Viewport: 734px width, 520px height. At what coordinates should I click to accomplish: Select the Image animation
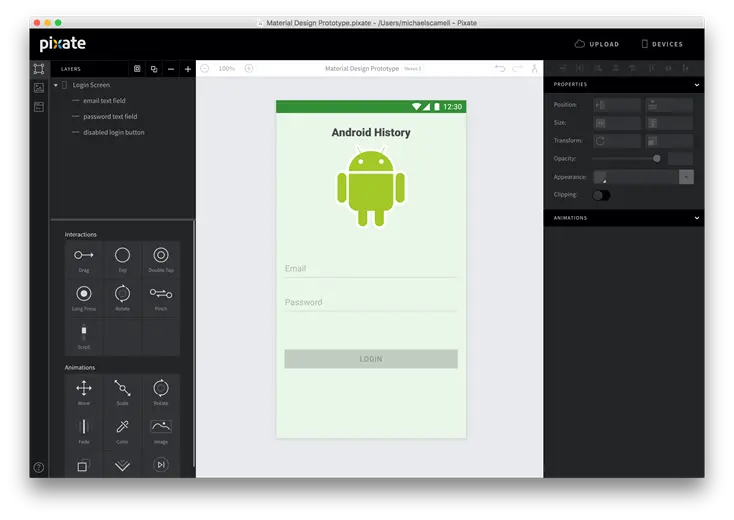pos(161,431)
